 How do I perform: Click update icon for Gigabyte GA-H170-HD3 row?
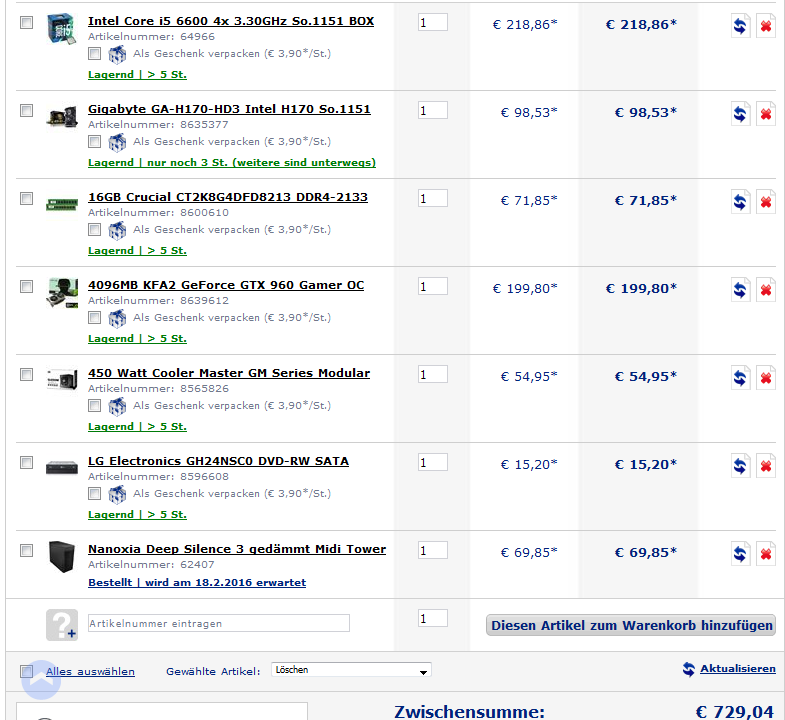coord(740,114)
